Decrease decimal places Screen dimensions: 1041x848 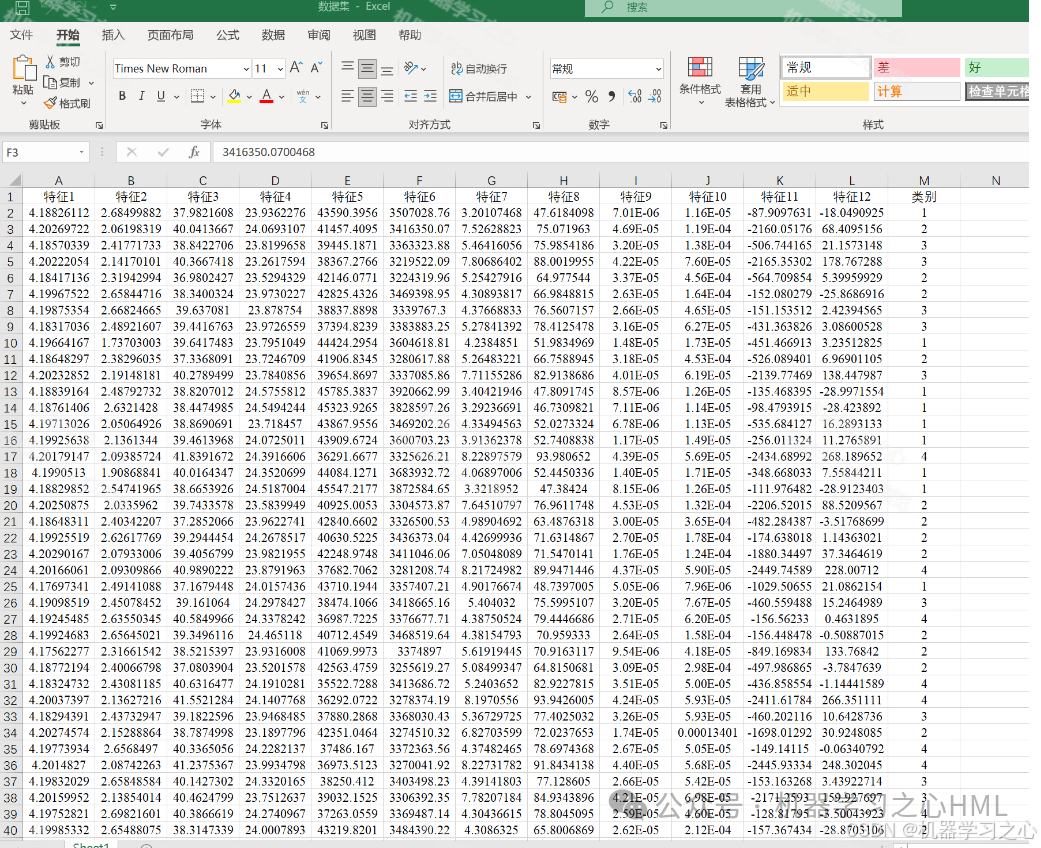[655, 97]
